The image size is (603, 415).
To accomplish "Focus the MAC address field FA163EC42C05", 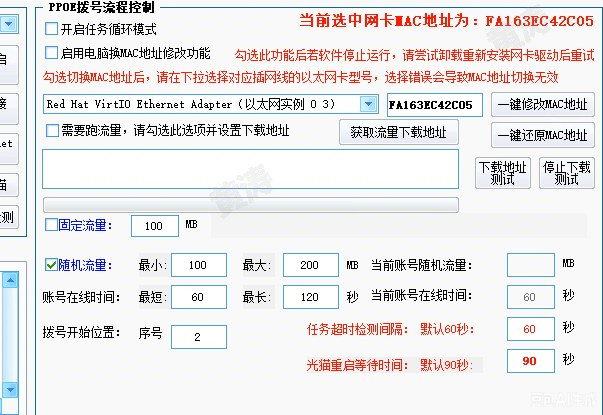I will click(435, 105).
